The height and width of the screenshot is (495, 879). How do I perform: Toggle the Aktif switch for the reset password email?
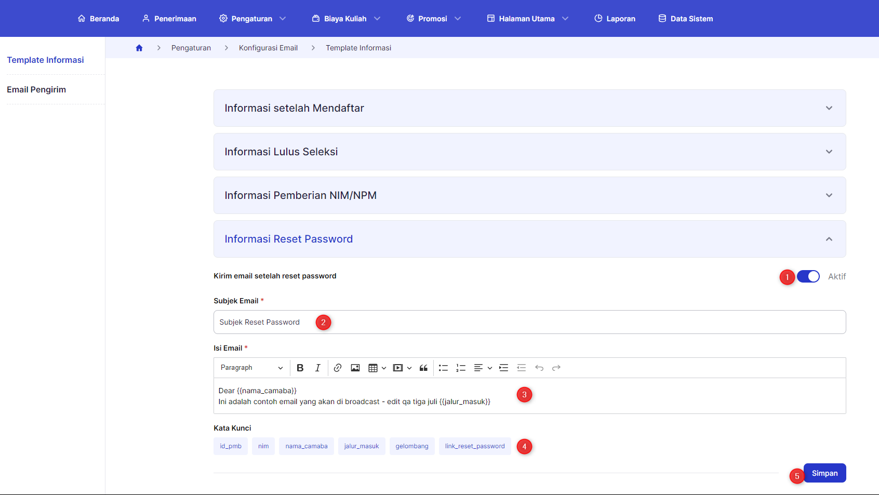tap(808, 276)
